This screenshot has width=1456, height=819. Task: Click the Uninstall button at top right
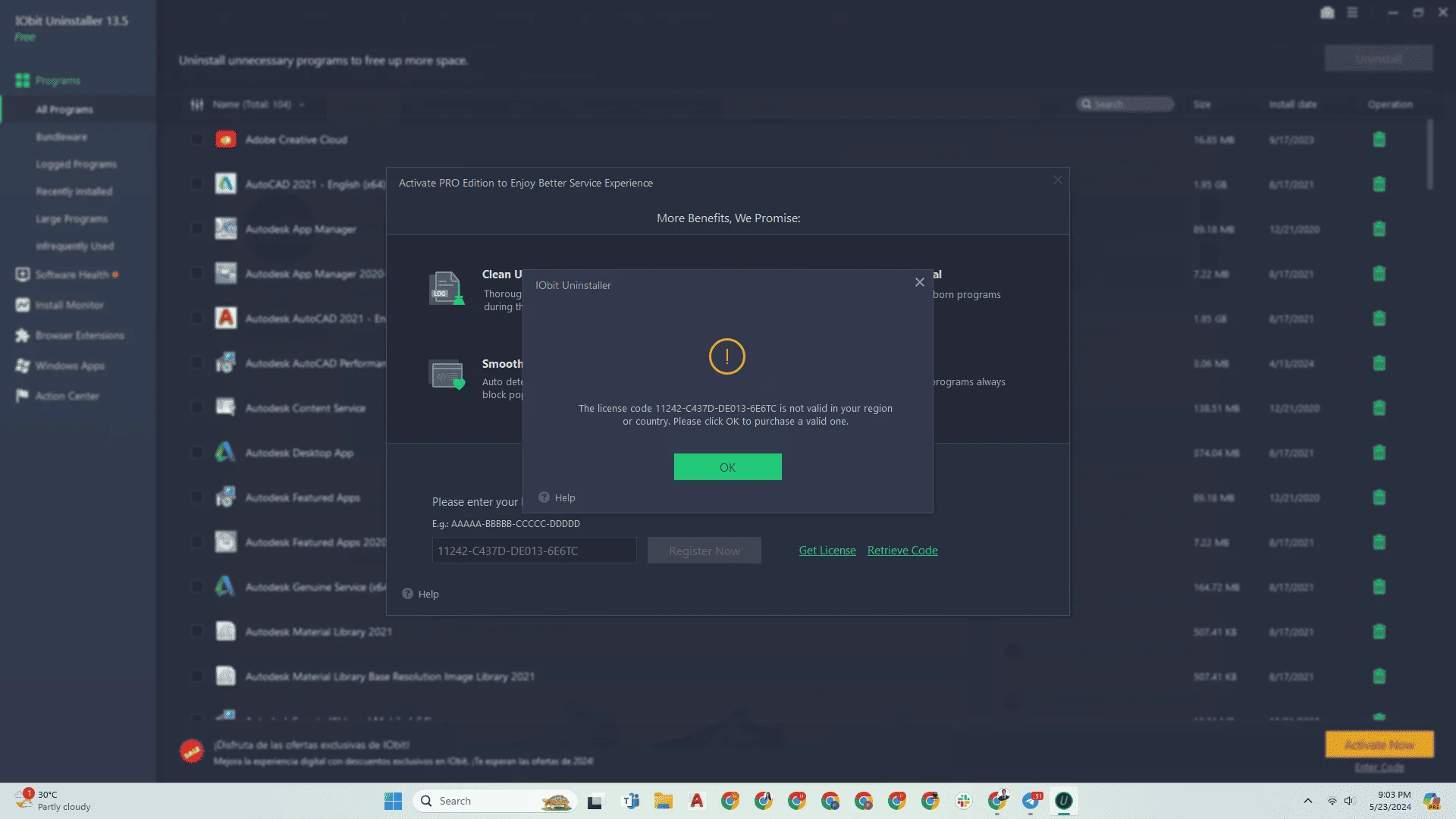pyautogui.click(x=1379, y=59)
